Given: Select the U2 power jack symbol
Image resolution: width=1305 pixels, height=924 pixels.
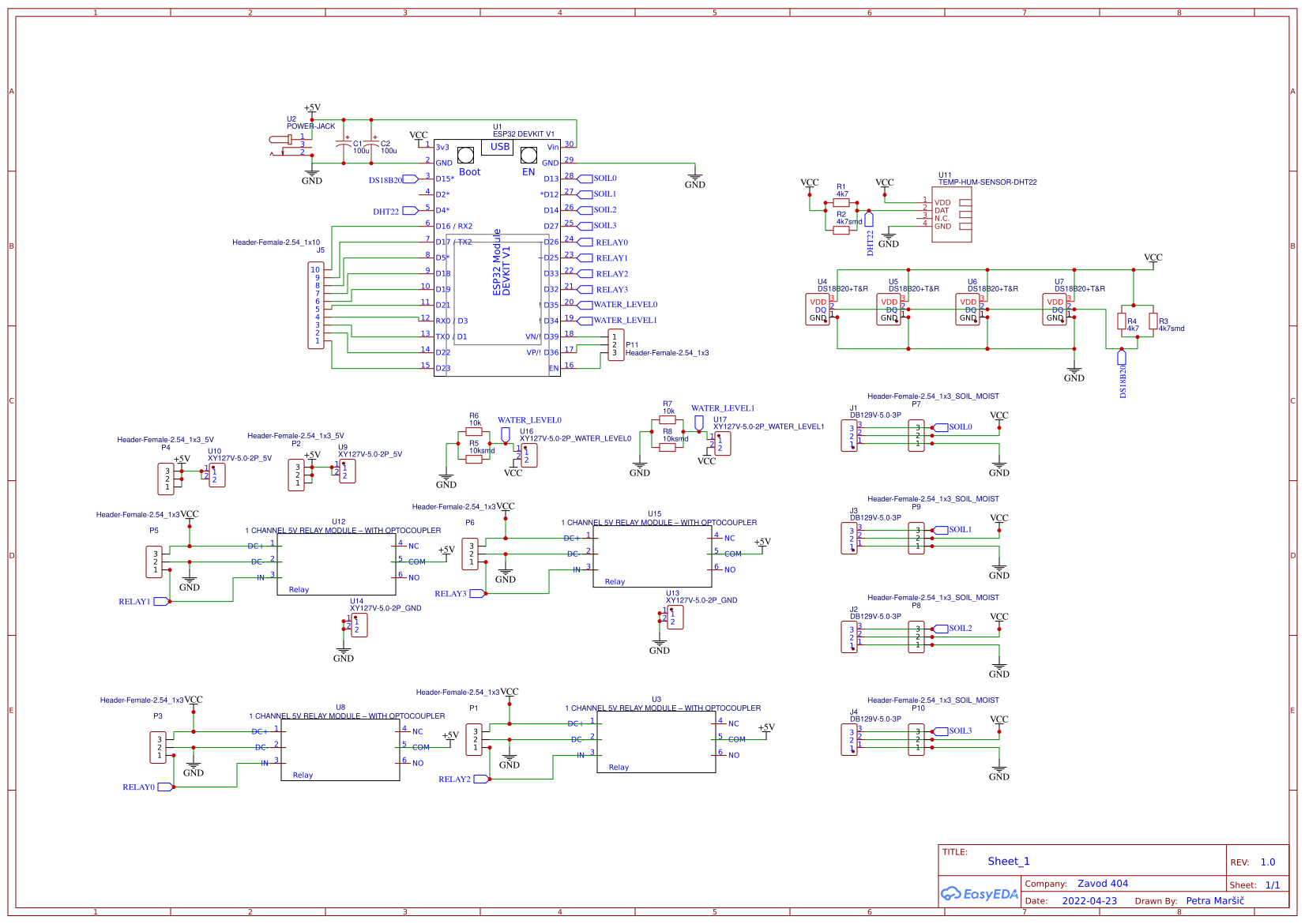Looking at the screenshot, I should pos(291,145).
